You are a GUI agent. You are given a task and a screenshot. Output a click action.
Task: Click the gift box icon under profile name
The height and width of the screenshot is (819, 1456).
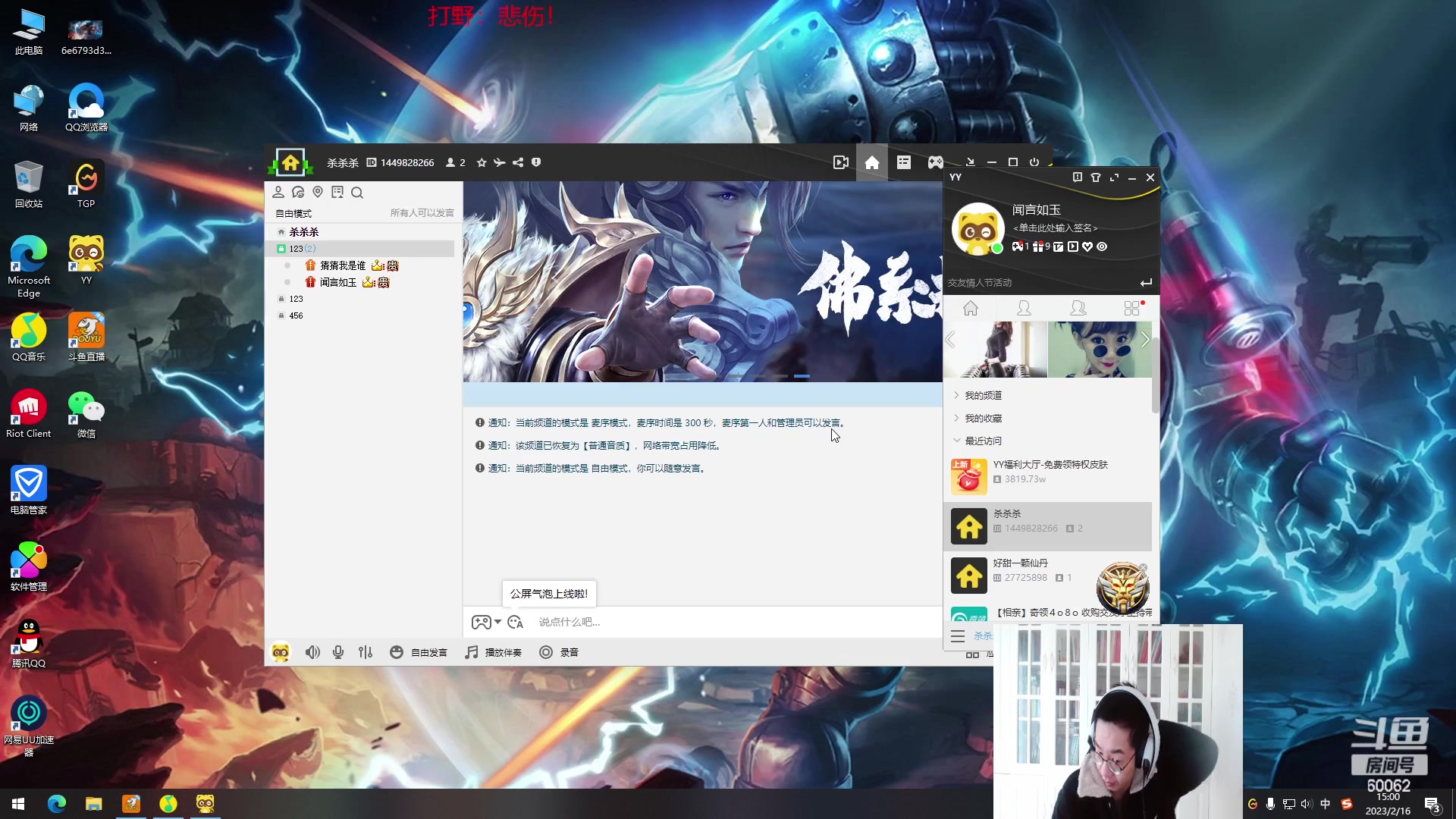(1038, 246)
